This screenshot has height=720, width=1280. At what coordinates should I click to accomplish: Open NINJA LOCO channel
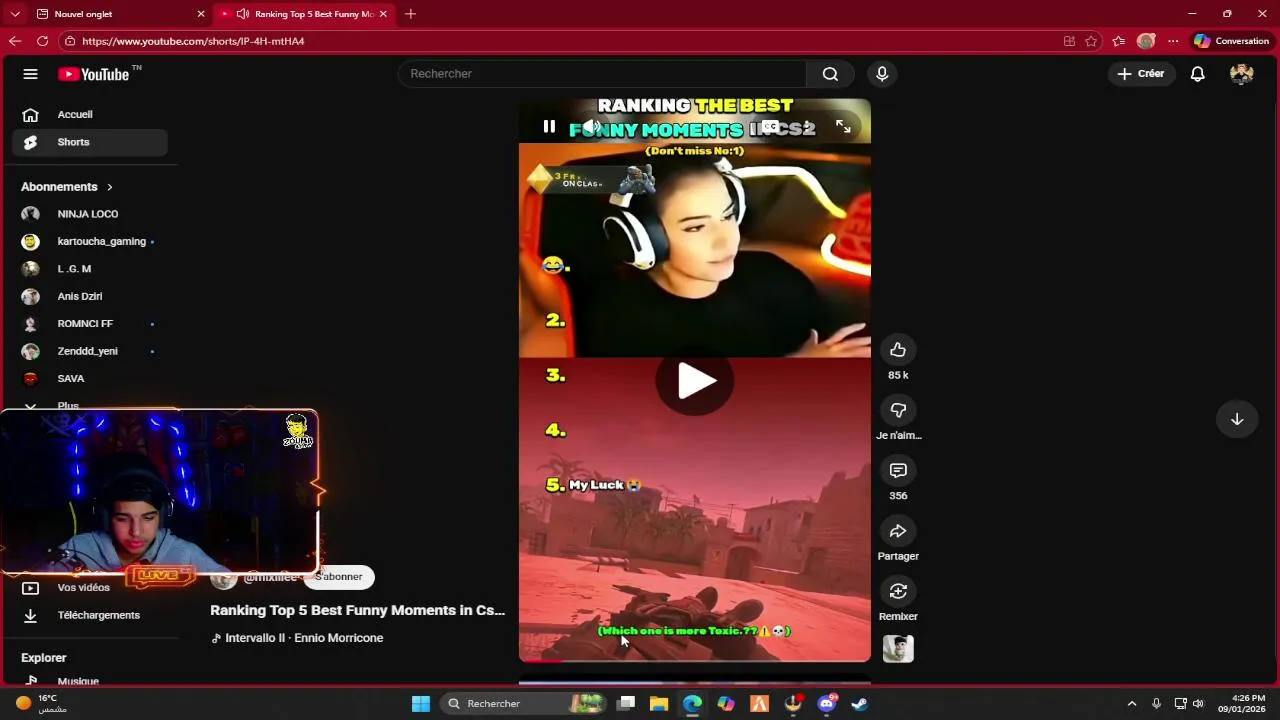coord(90,214)
